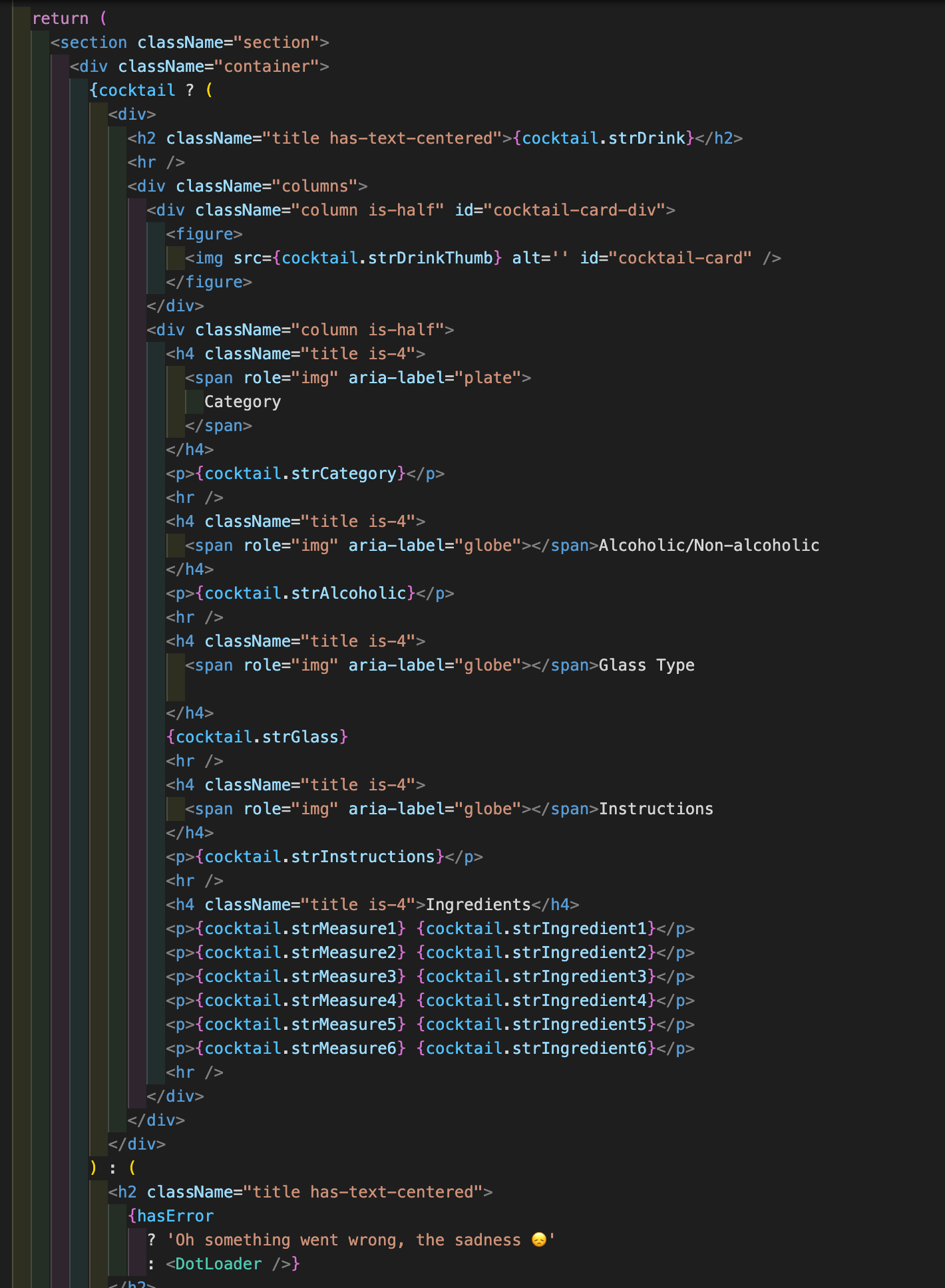
Task: Click {hasError condition text
Action: point(170,1216)
